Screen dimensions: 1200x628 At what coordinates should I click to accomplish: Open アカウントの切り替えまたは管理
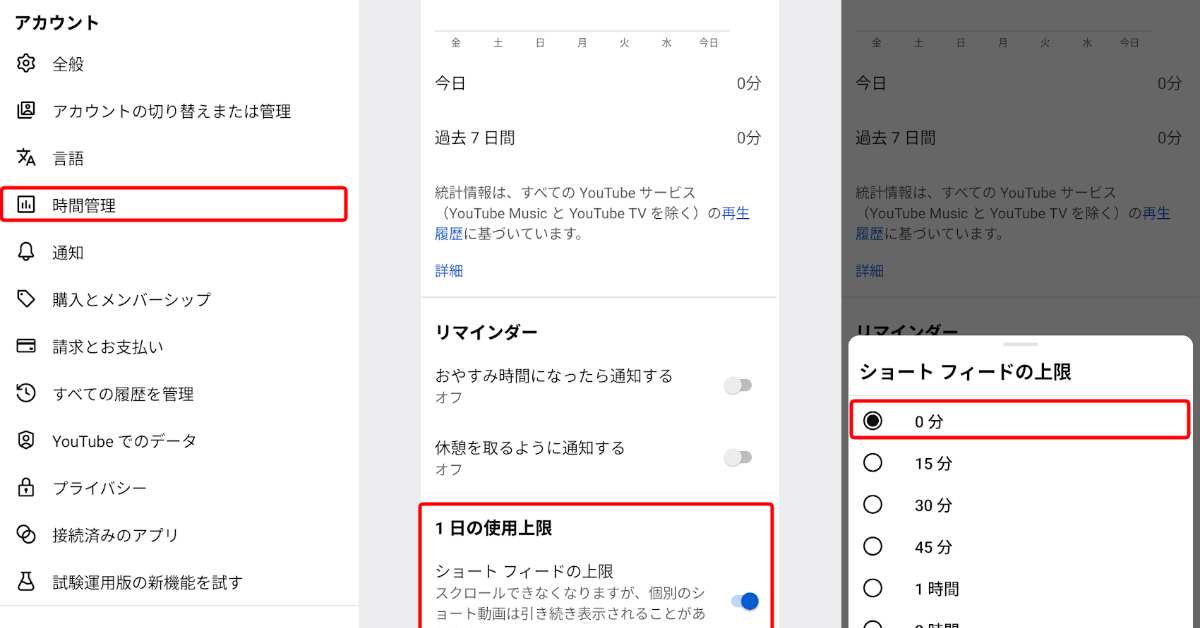coord(170,111)
